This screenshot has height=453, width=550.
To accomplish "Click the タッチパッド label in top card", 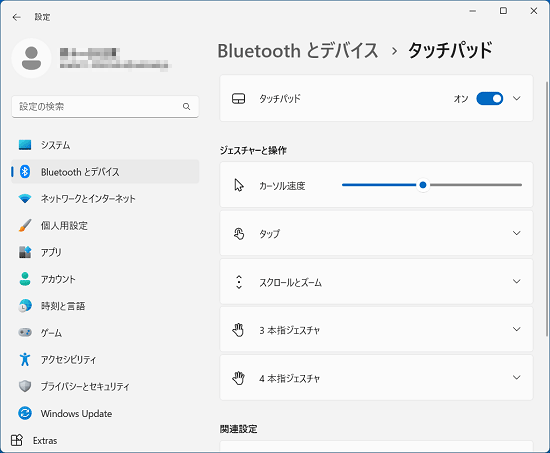I will point(280,99).
